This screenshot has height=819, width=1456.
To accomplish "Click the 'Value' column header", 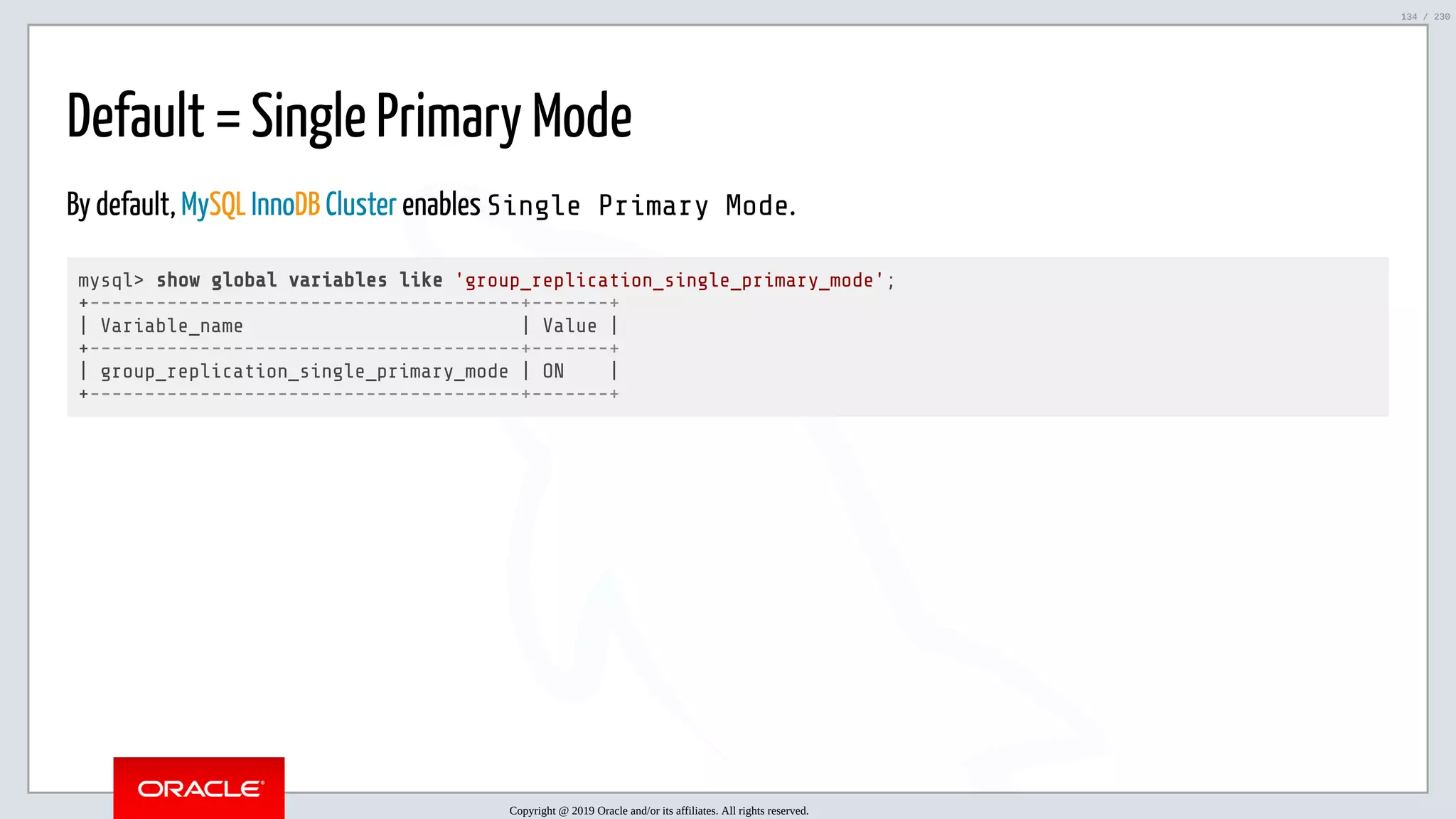I will pyautogui.click(x=569, y=326).
